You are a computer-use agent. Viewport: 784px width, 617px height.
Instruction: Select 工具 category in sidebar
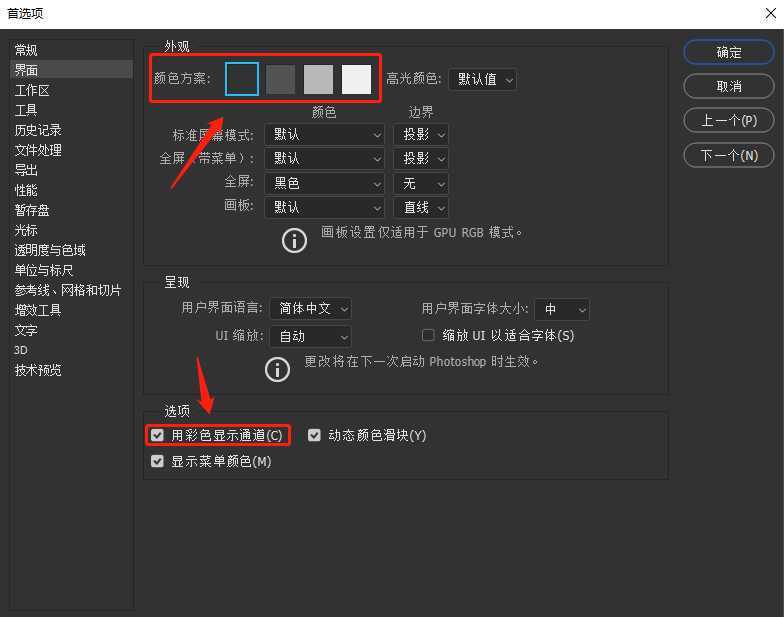71,110
